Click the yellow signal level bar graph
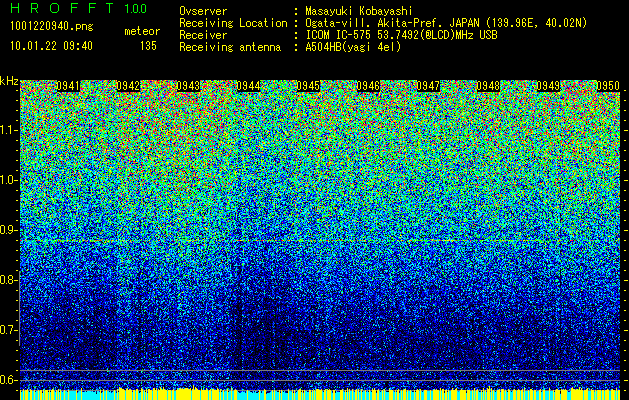The width and height of the screenshot is (629, 400). point(320,394)
